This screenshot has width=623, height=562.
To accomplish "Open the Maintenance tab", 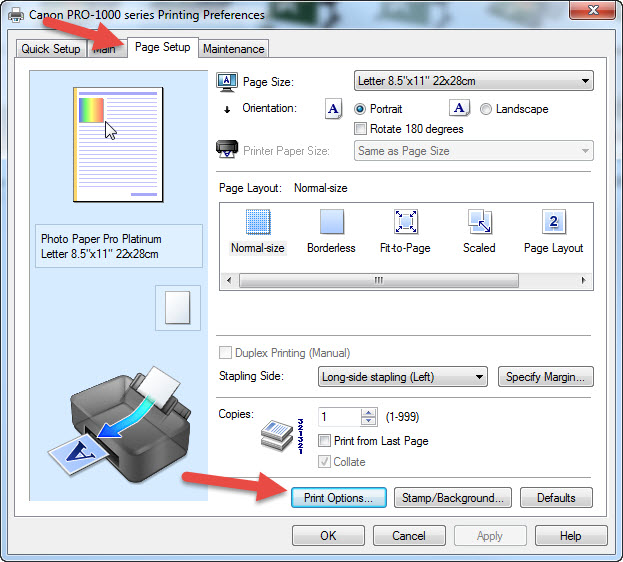I will point(234,49).
